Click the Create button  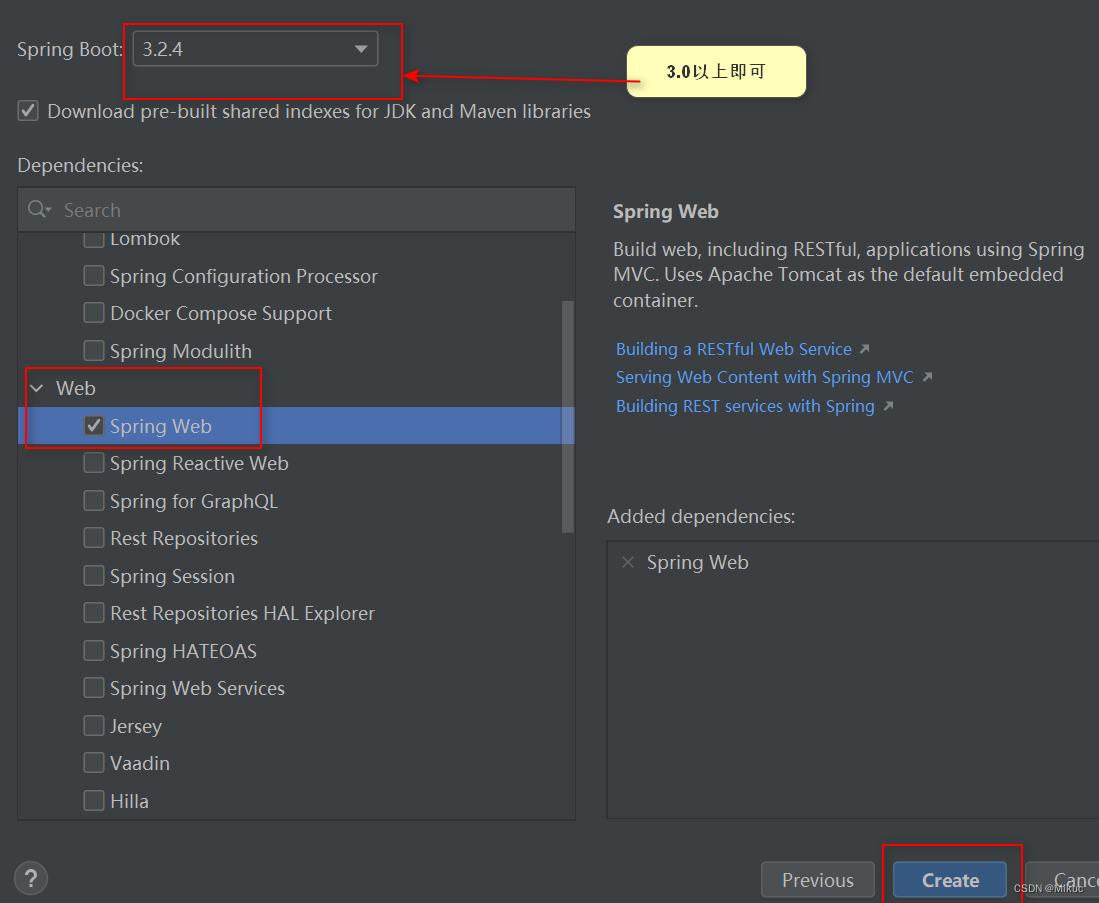pos(948,879)
